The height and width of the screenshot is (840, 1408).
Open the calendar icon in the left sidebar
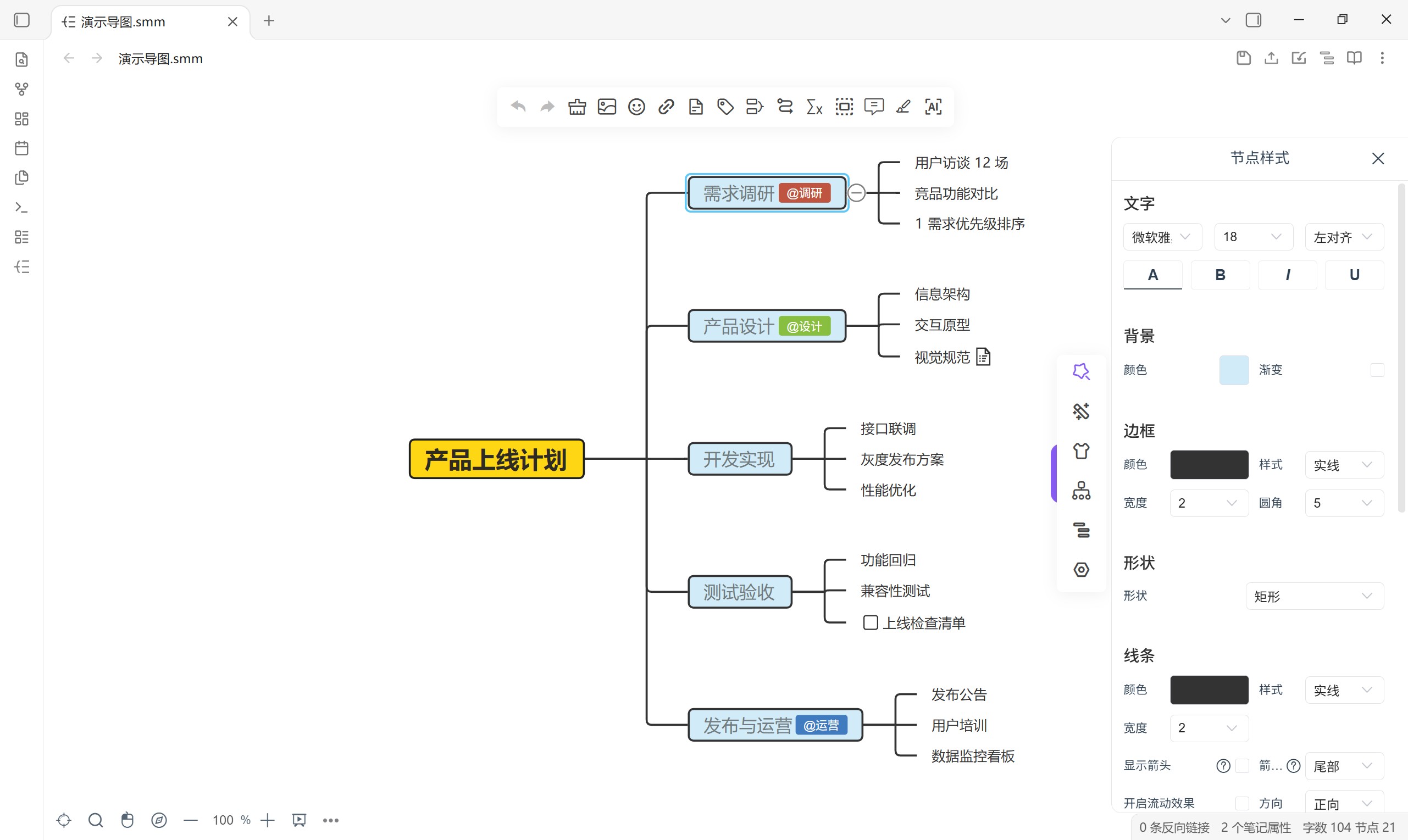click(21, 148)
